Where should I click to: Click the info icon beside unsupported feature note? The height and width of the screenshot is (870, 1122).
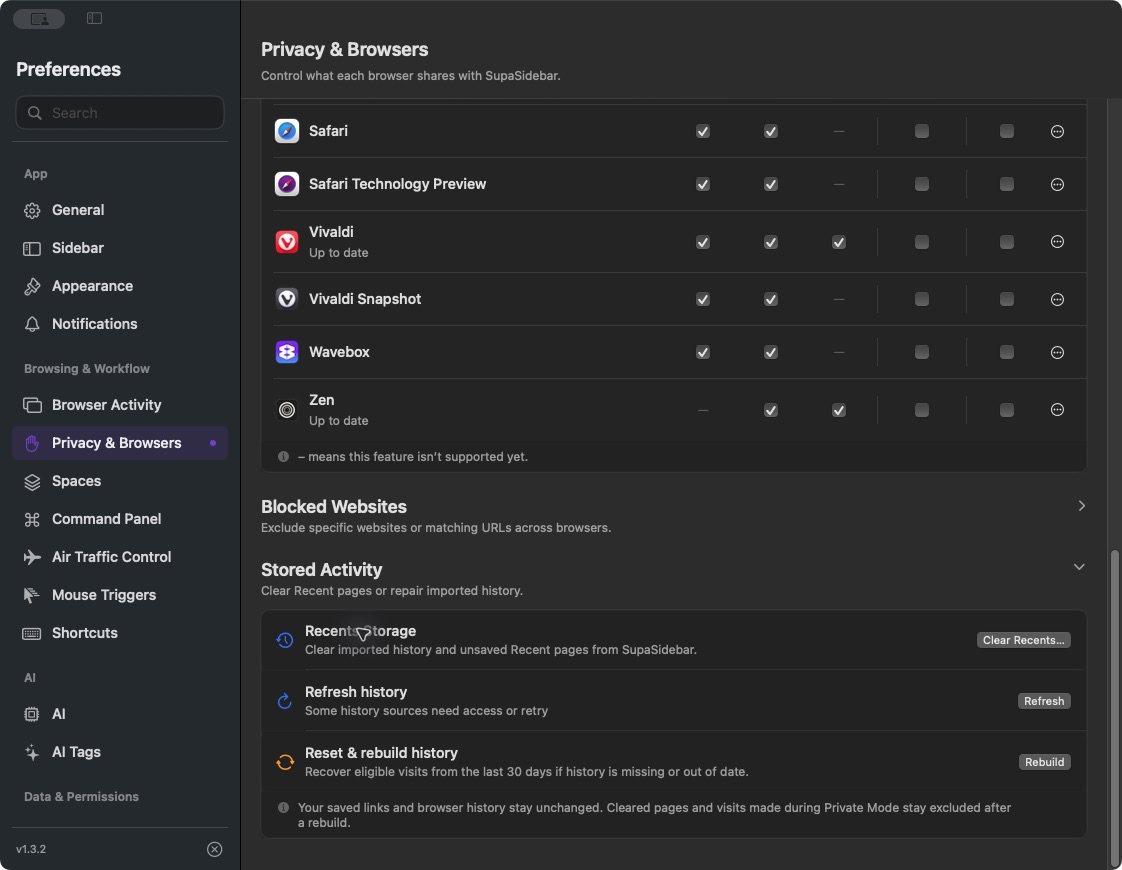pos(283,456)
